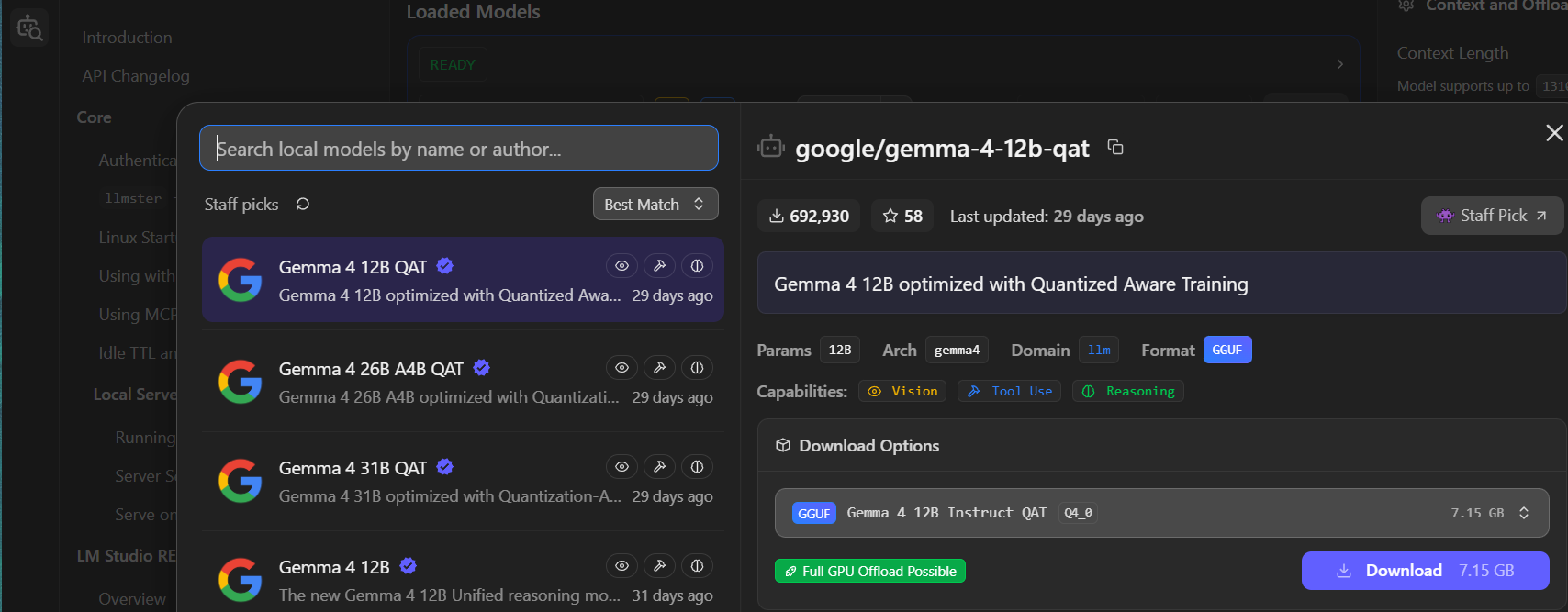Open API Changelog docs page

136,76
